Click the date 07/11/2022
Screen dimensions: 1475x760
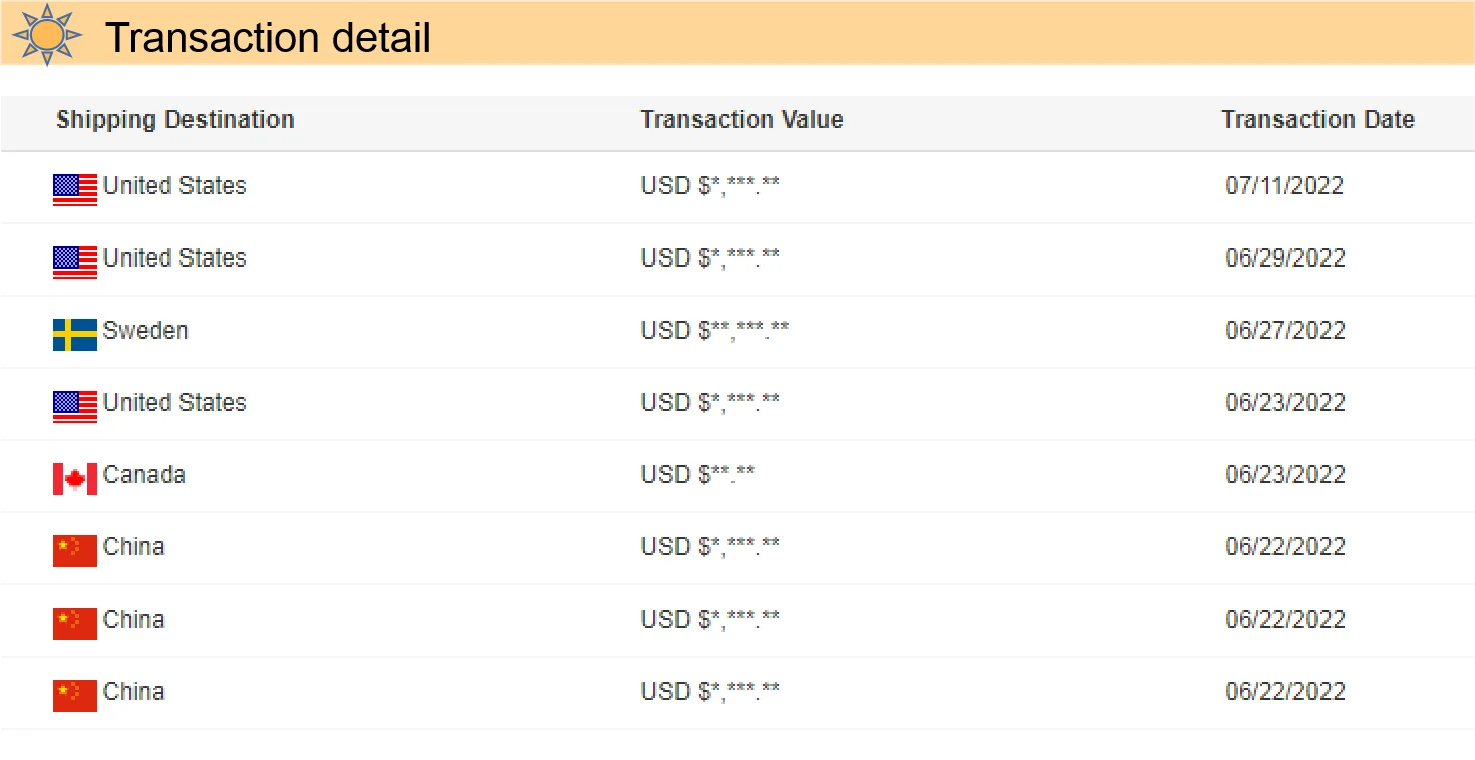coord(1285,185)
